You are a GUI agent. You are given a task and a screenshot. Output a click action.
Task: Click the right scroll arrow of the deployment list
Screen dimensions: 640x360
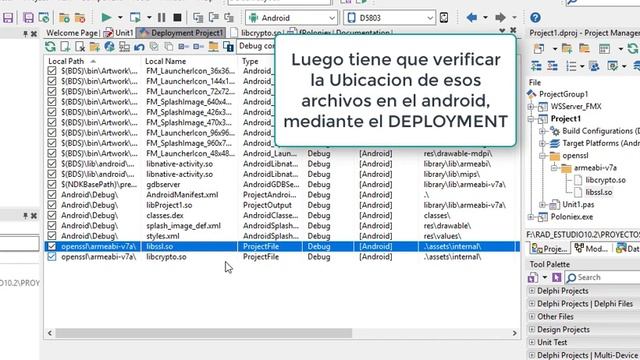pyautogui.click(x=514, y=333)
